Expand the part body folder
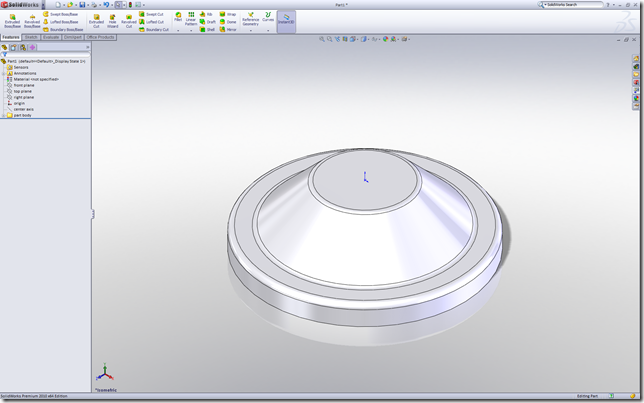Viewport: 644px width, 403px height. tap(3, 115)
